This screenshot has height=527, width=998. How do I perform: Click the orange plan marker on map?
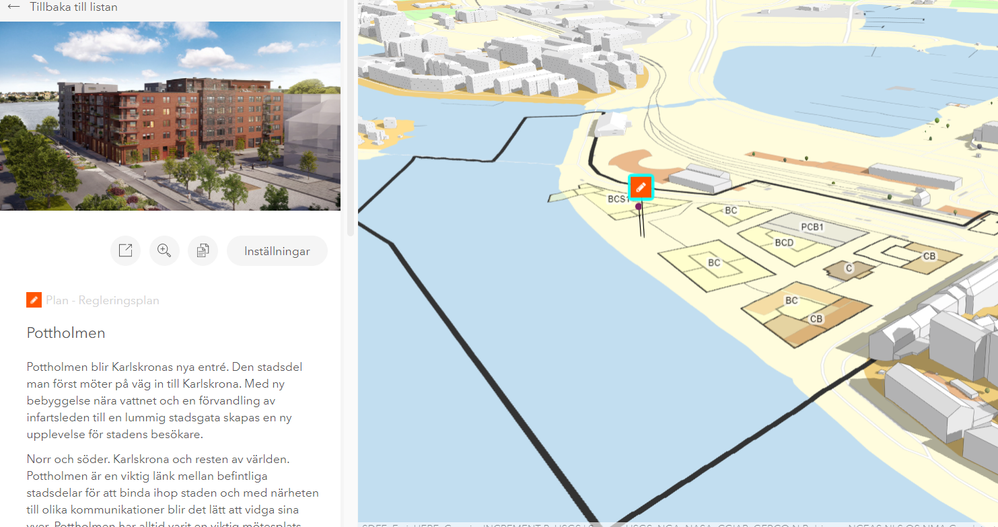641,188
